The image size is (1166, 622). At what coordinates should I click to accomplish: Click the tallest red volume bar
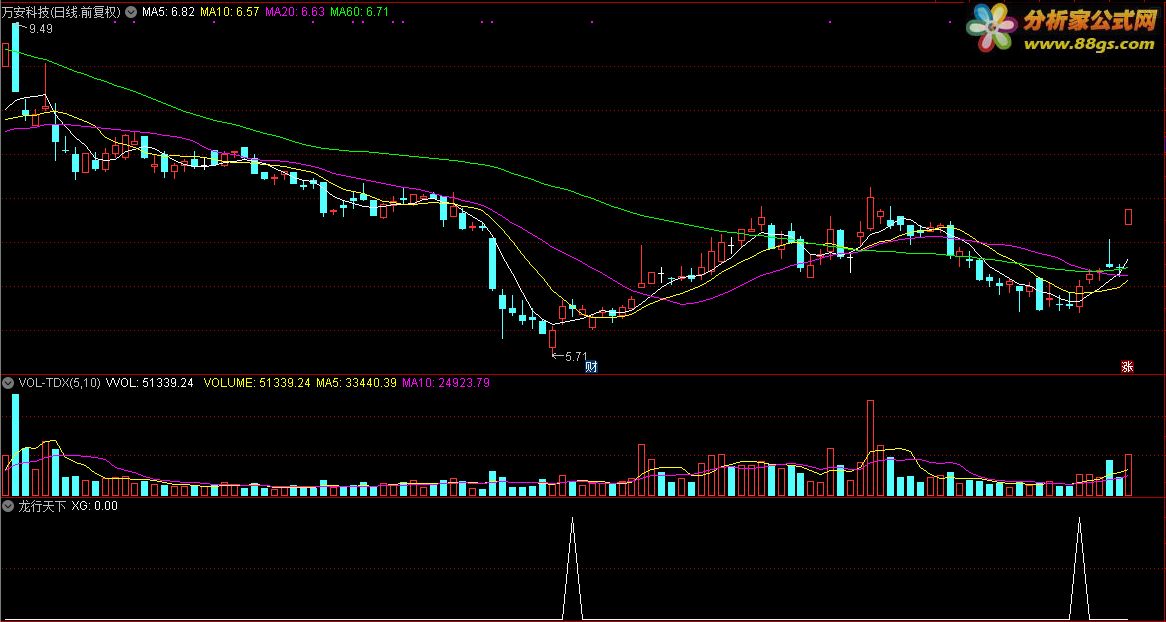[x=869, y=448]
